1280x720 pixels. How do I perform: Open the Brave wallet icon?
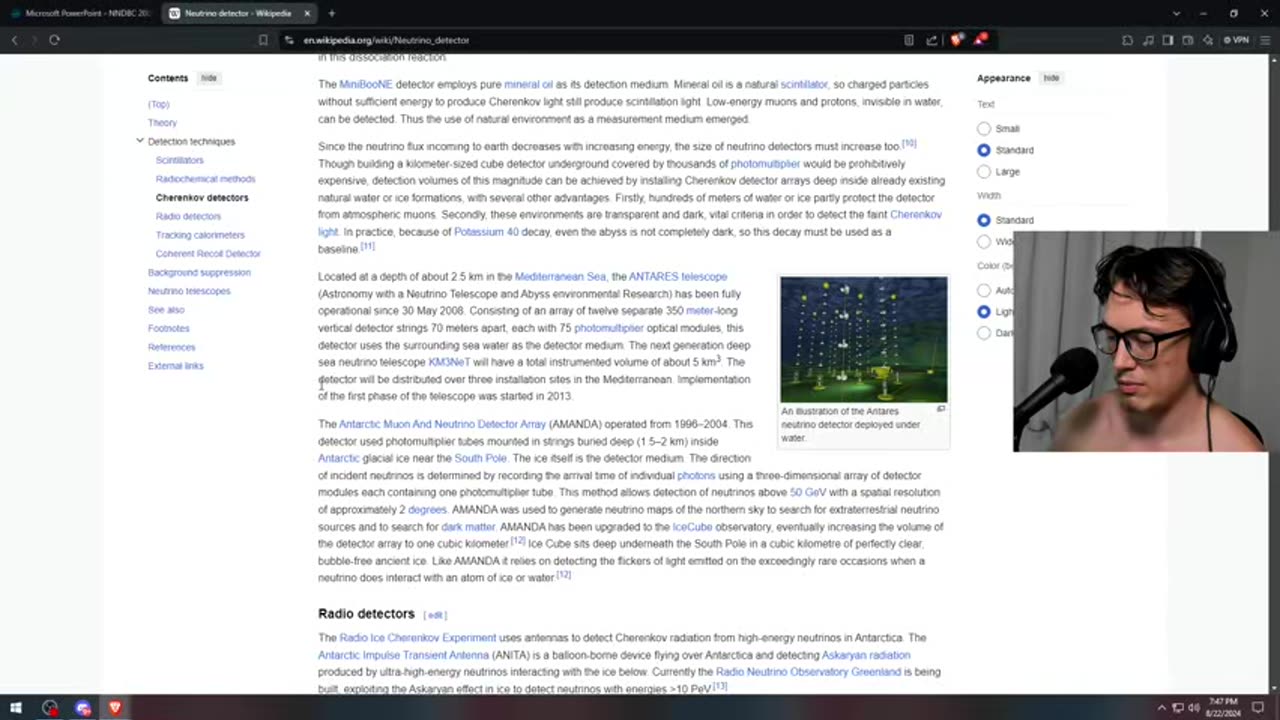pyautogui.click(x=1187, y=40)
